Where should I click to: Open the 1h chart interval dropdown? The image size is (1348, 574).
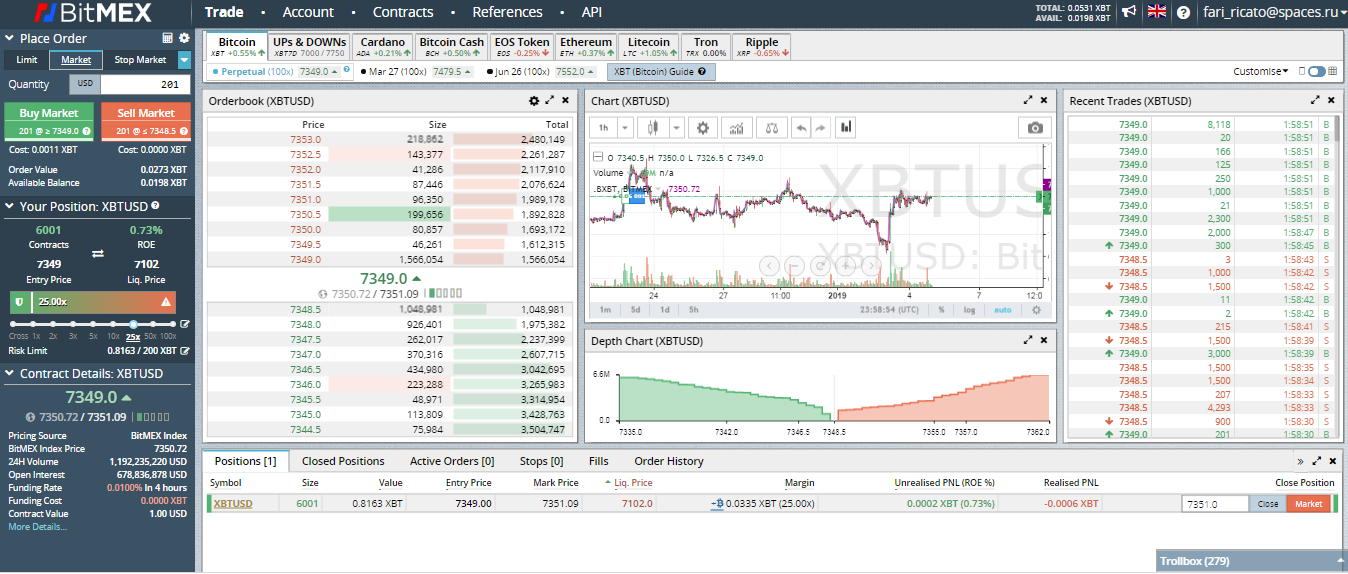625,128
